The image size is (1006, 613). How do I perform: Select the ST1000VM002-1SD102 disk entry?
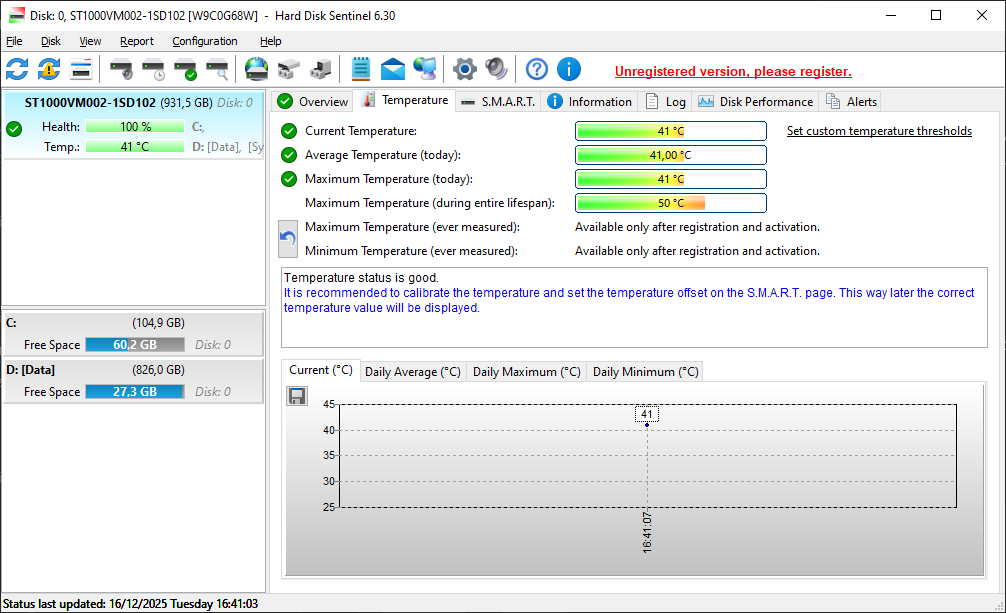point(90,102)
